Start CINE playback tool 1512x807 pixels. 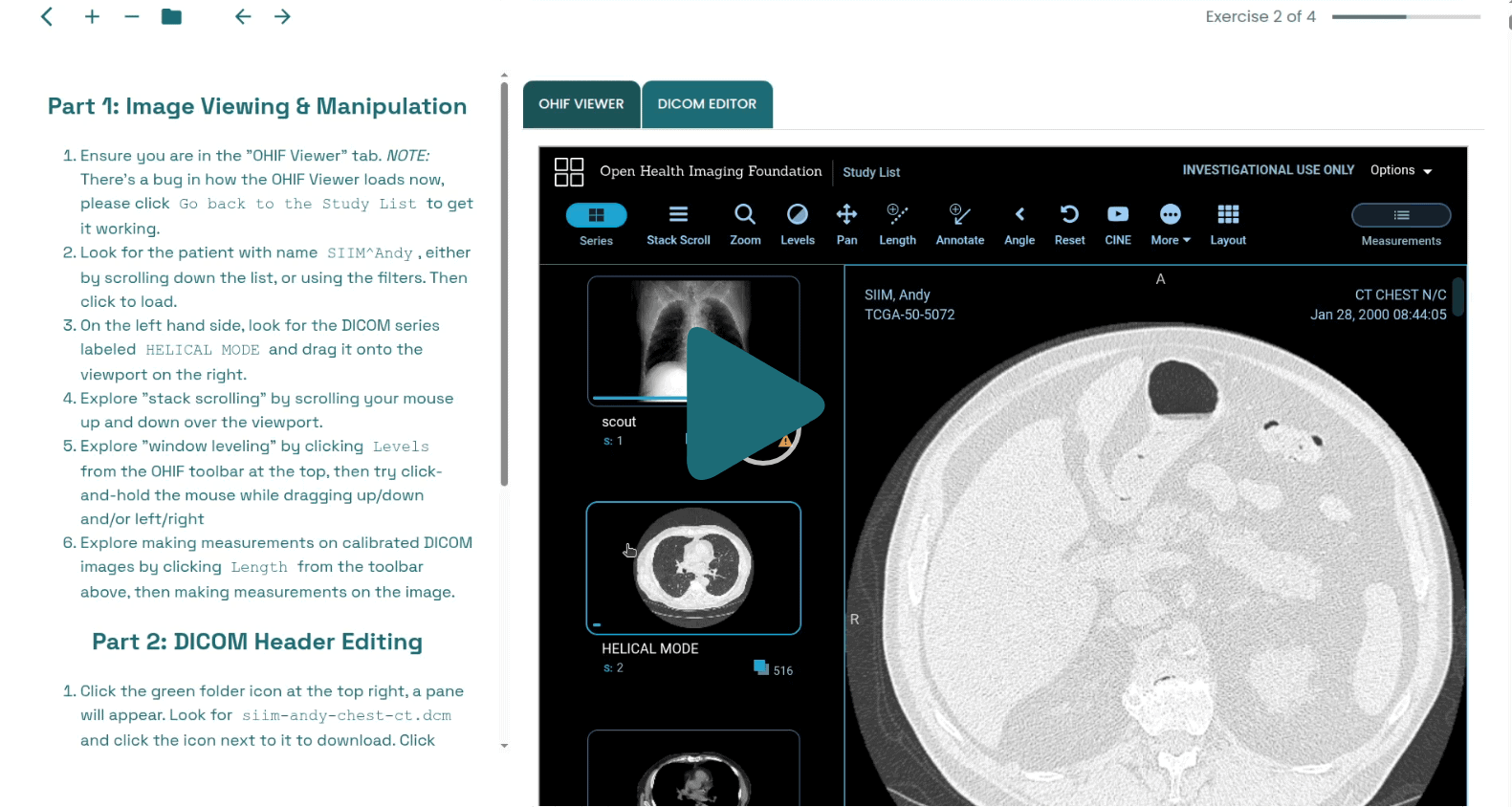(x=1118, y=225)
